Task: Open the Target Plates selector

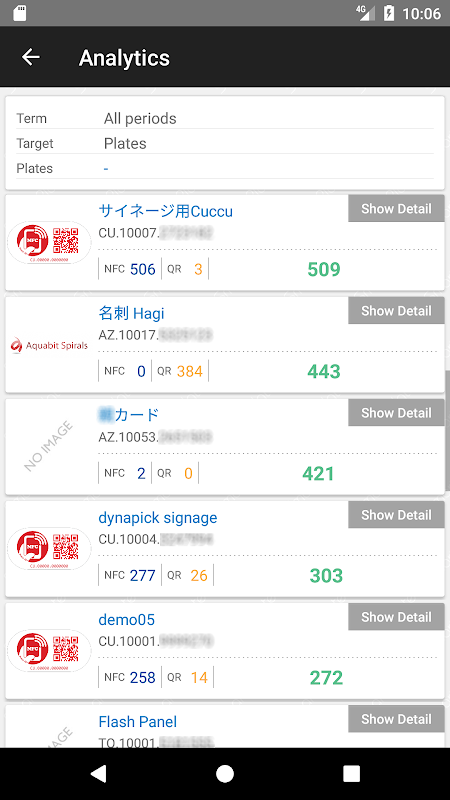Action: 225,143
